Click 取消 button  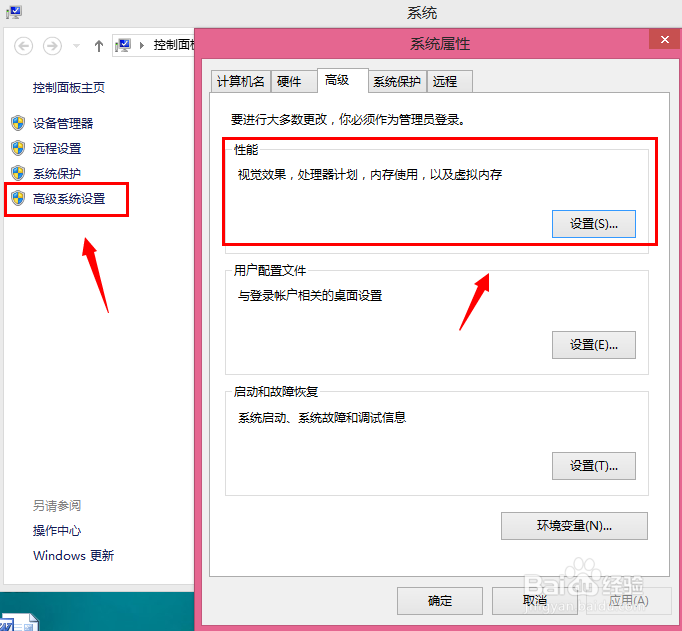tap(535, 601)
